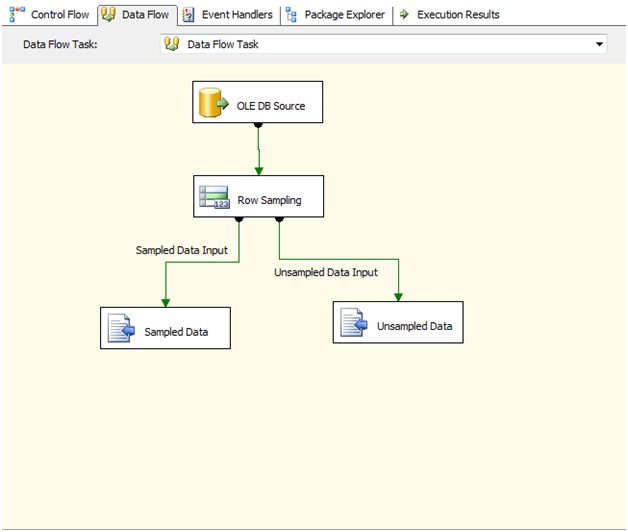Screen dimensions: 628x532
Task: Click the Control Flow tab icon
Action: point(17,15)
